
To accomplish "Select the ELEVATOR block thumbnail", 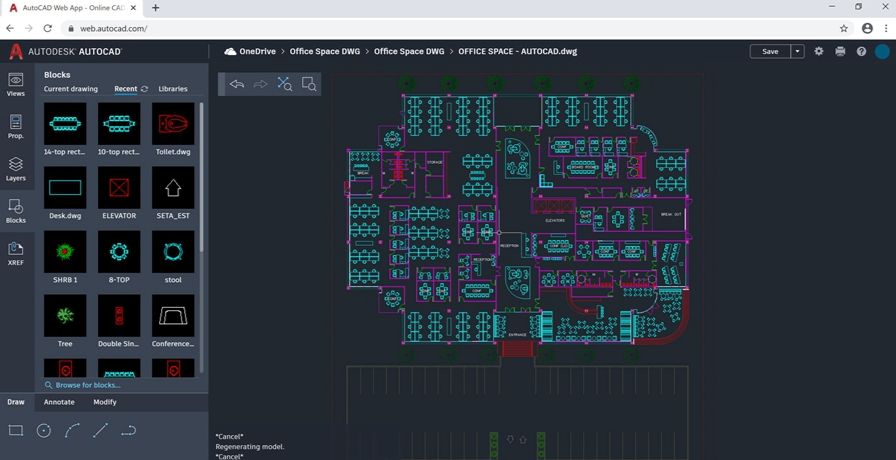I will point(119,187).
